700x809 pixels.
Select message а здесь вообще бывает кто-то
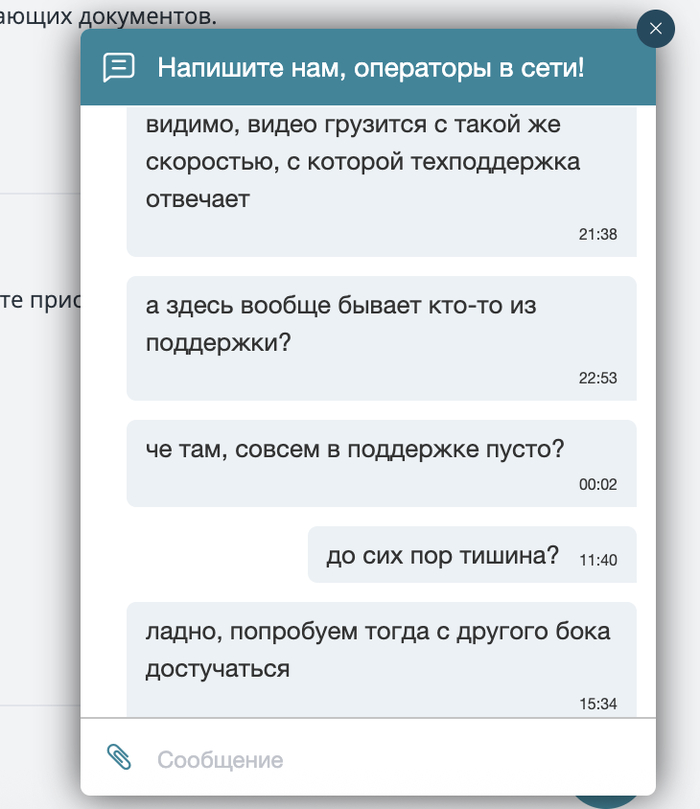pos(340,324)
